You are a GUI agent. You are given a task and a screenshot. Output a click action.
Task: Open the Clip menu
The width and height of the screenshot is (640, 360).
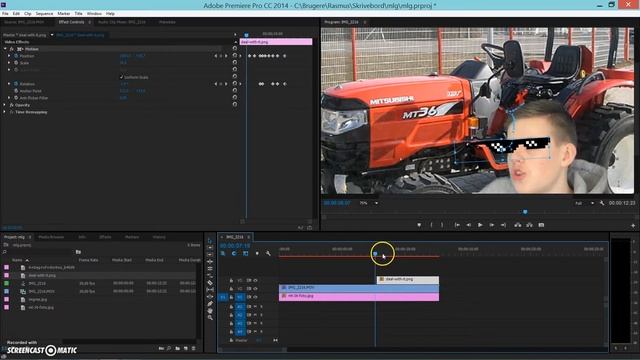click(28, 13)
